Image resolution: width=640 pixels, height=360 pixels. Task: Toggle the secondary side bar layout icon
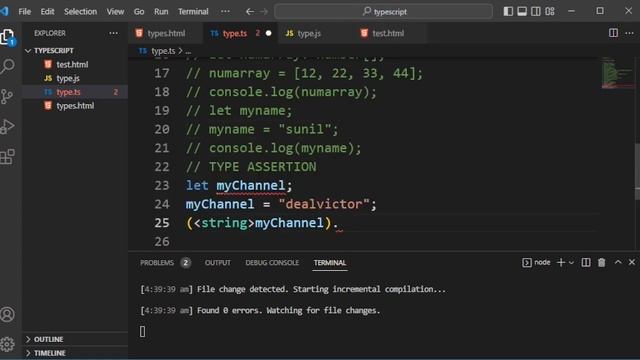point(536,11)
